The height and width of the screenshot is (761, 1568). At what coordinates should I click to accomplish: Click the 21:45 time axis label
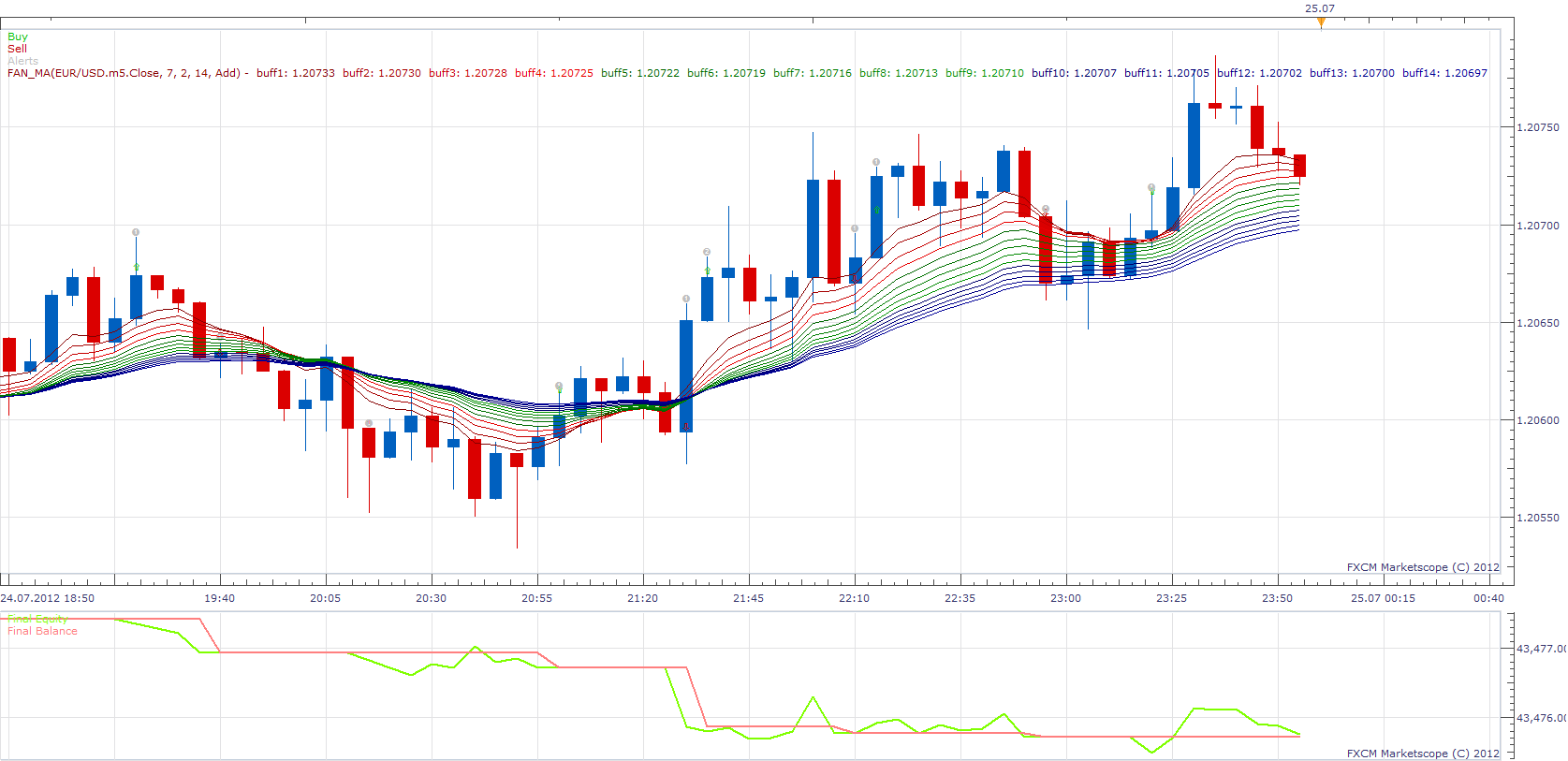click(749, 598)
